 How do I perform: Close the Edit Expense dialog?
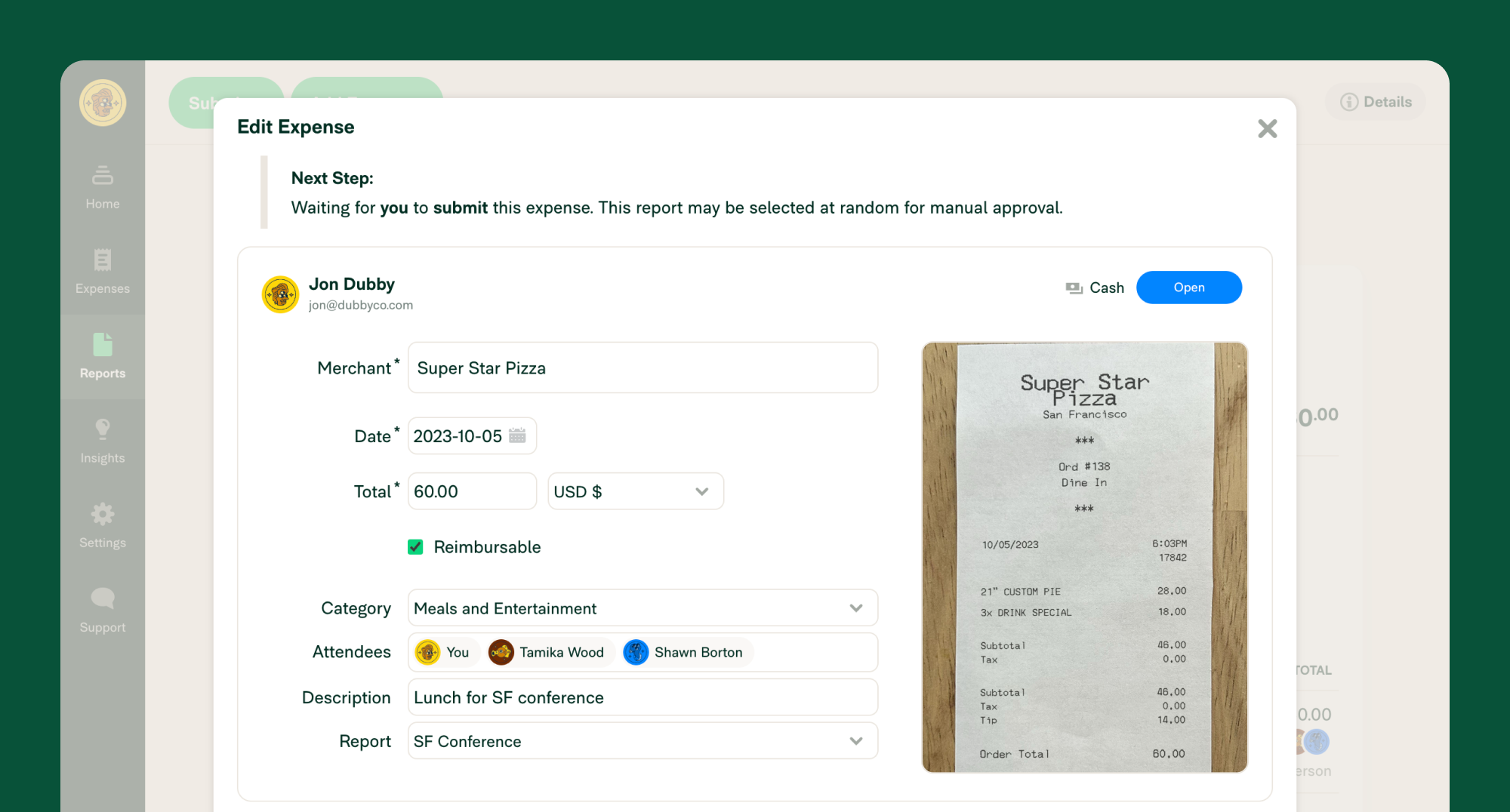(x=1268, y=128)
